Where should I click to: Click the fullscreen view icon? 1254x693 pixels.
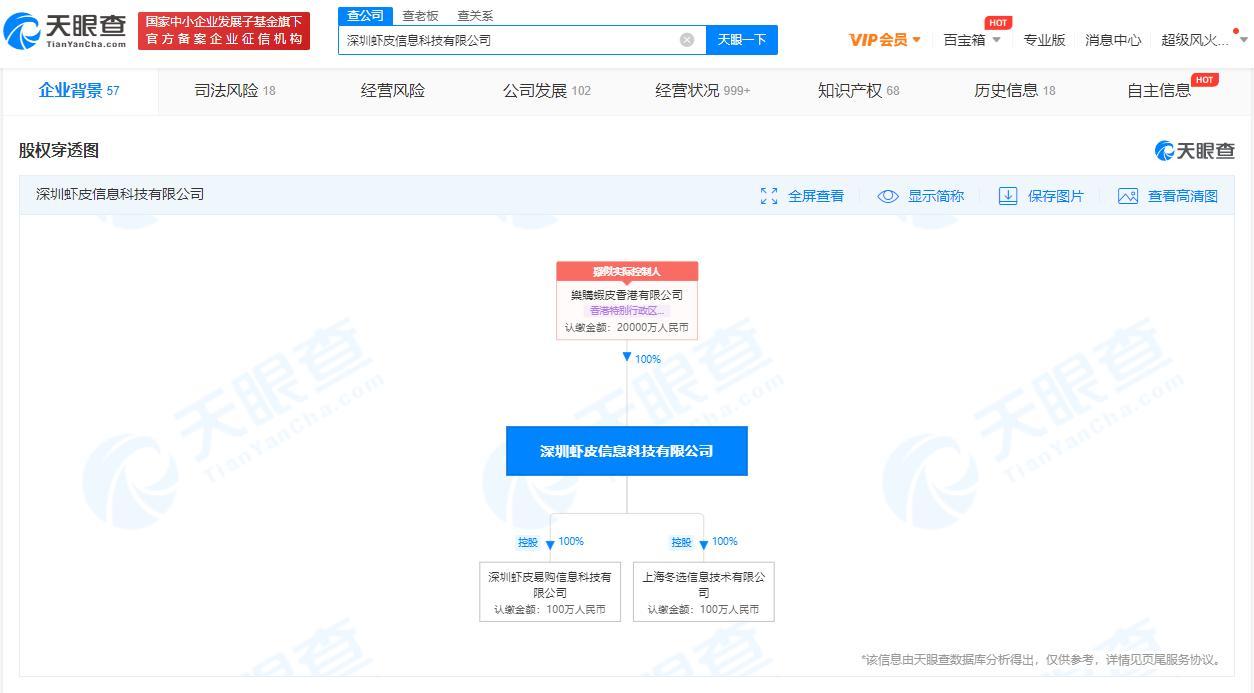tap(769, 196)
